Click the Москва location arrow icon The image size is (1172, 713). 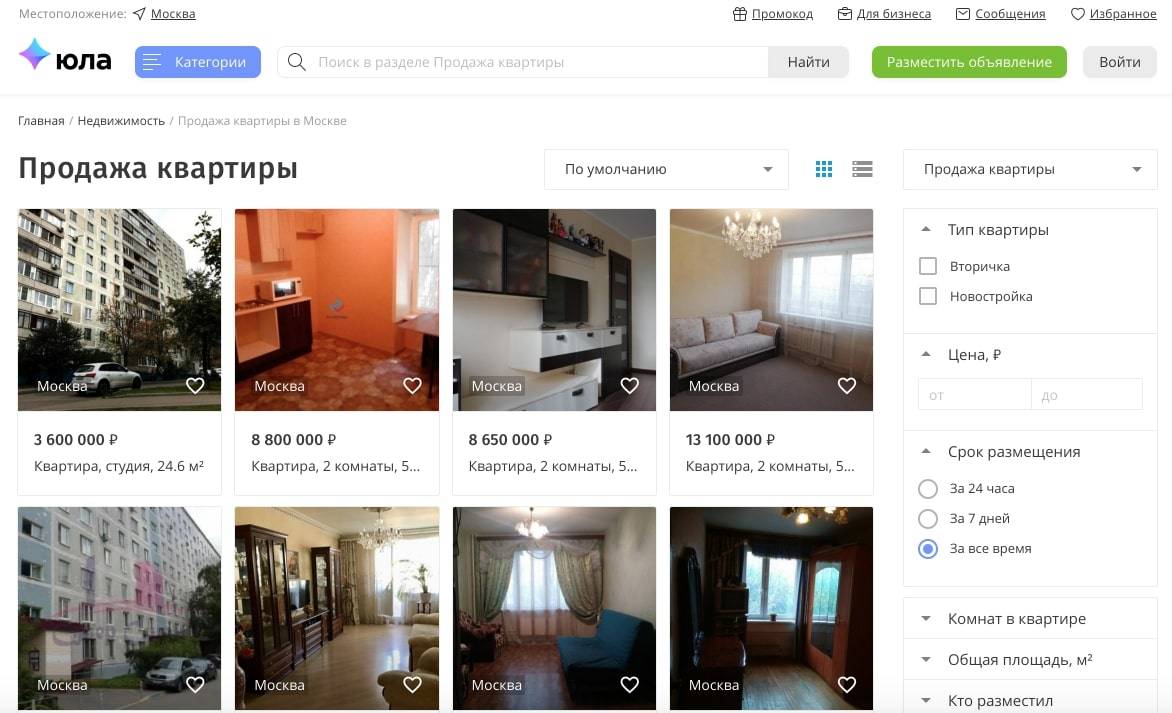pos(139,13)
